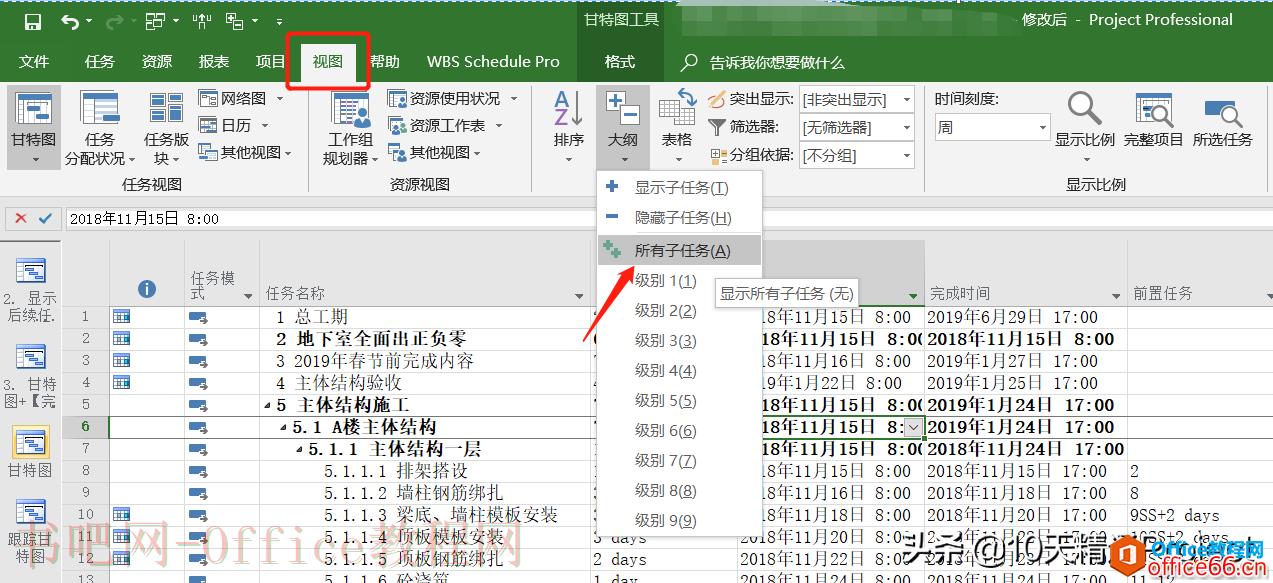Screen dimensions: 1273x583
Task: Click the task mode icon in row 8
Action: tap(199, 471)
